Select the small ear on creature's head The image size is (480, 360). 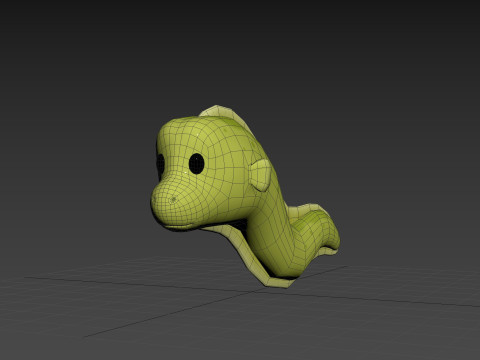click(260, 175)
